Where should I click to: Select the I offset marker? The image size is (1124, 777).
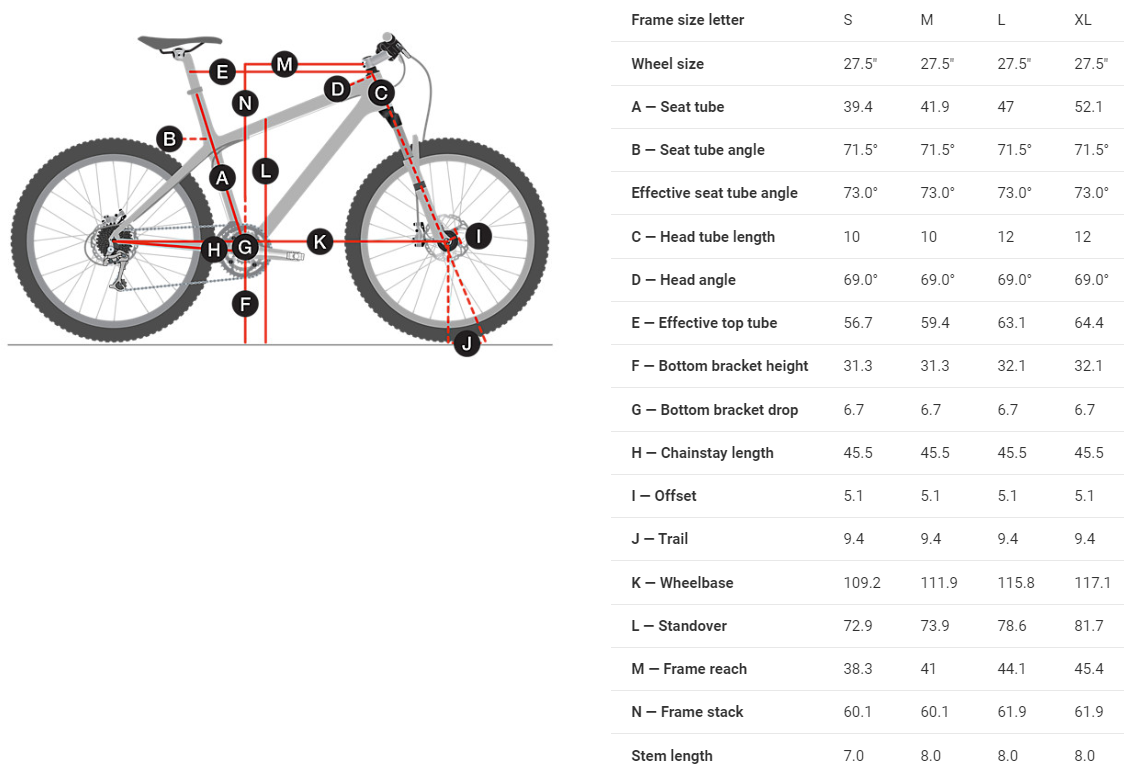[x=479, y=236]
